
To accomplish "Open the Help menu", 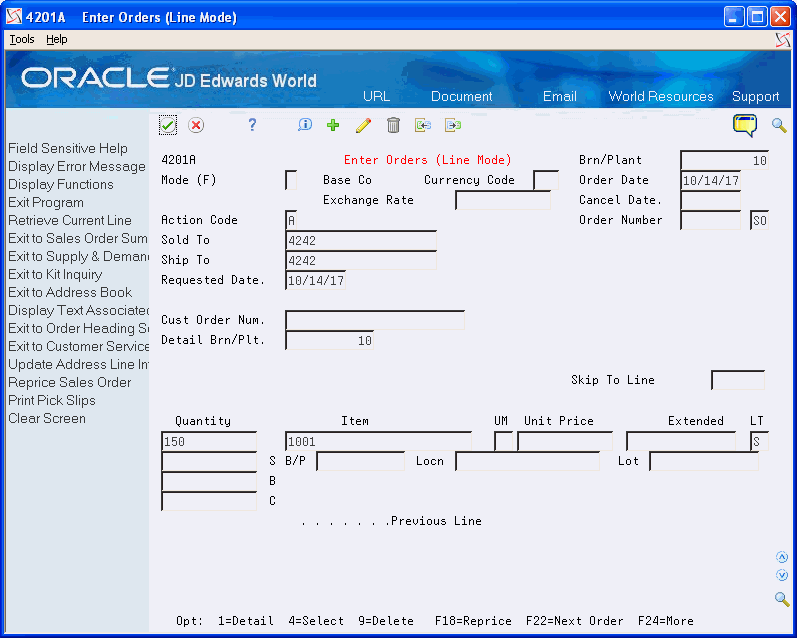I will click(56, 39).
